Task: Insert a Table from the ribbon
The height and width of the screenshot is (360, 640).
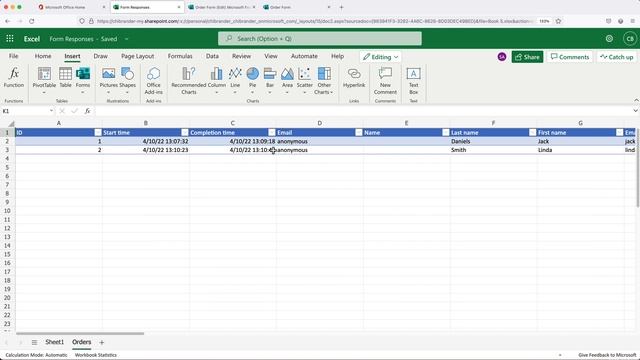Action: (x=65, y=78)
